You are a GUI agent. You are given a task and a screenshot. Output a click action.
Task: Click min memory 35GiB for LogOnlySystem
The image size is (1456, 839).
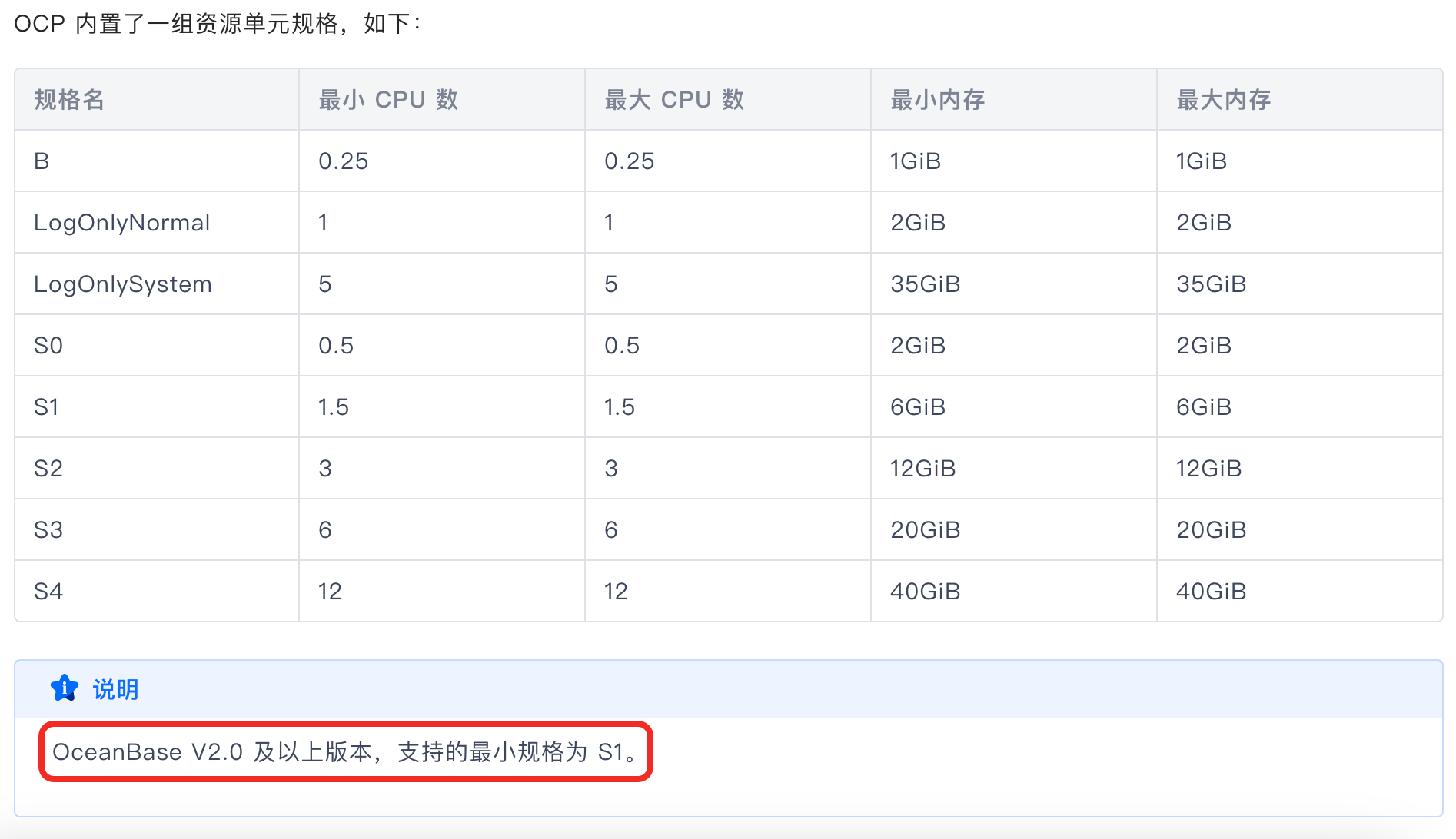(x=926, y=284)
